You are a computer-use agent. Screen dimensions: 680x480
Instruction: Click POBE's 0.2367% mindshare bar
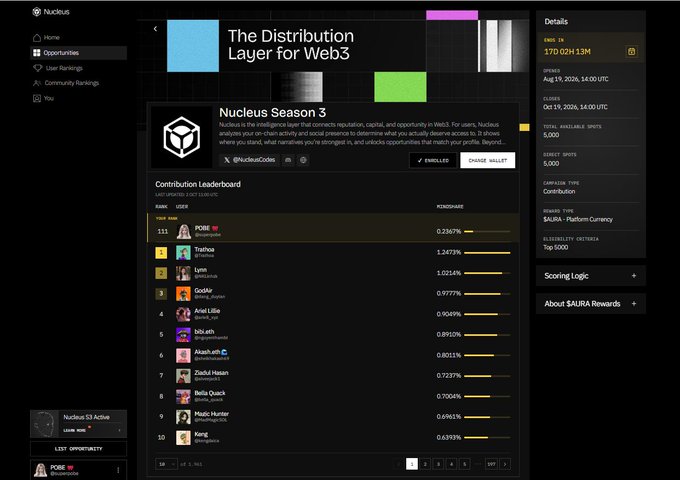(x=487, y=232)
